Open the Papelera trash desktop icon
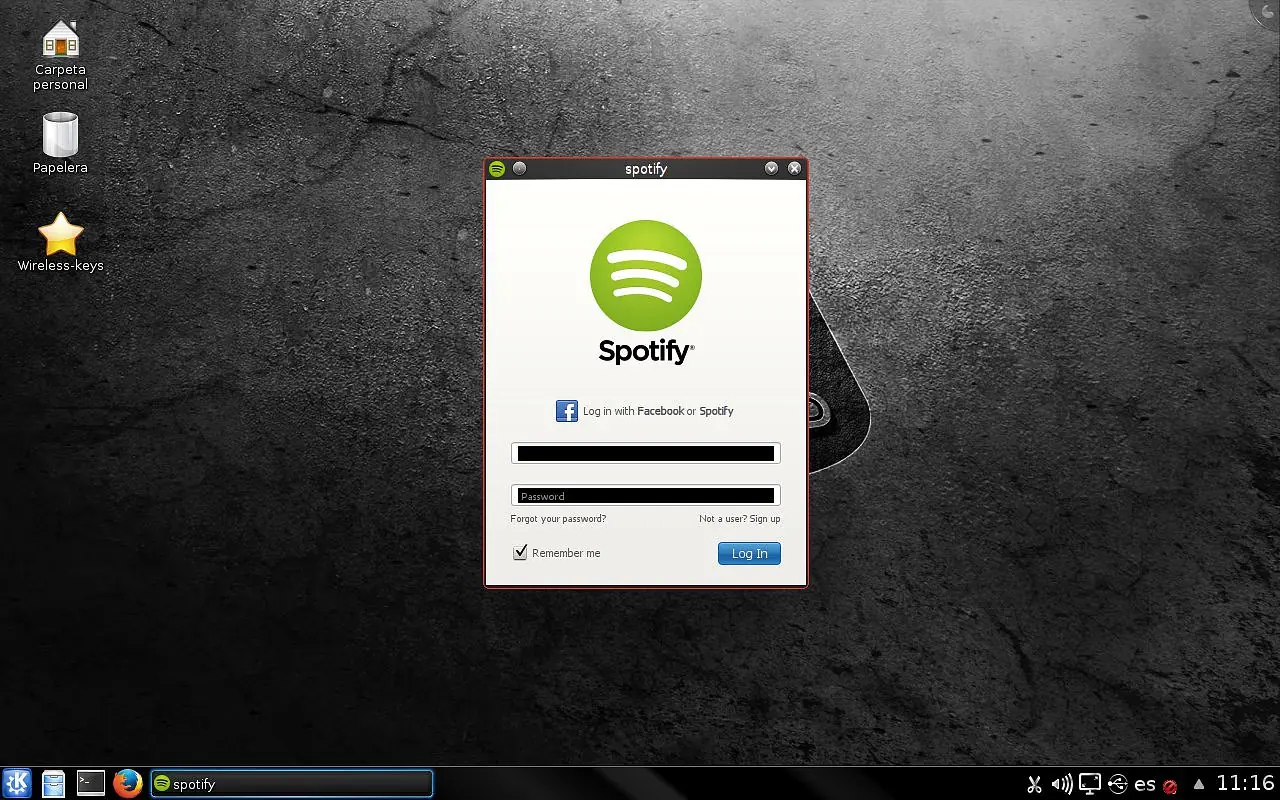This screenshot has width=1280, height=800. coord(60,143)
